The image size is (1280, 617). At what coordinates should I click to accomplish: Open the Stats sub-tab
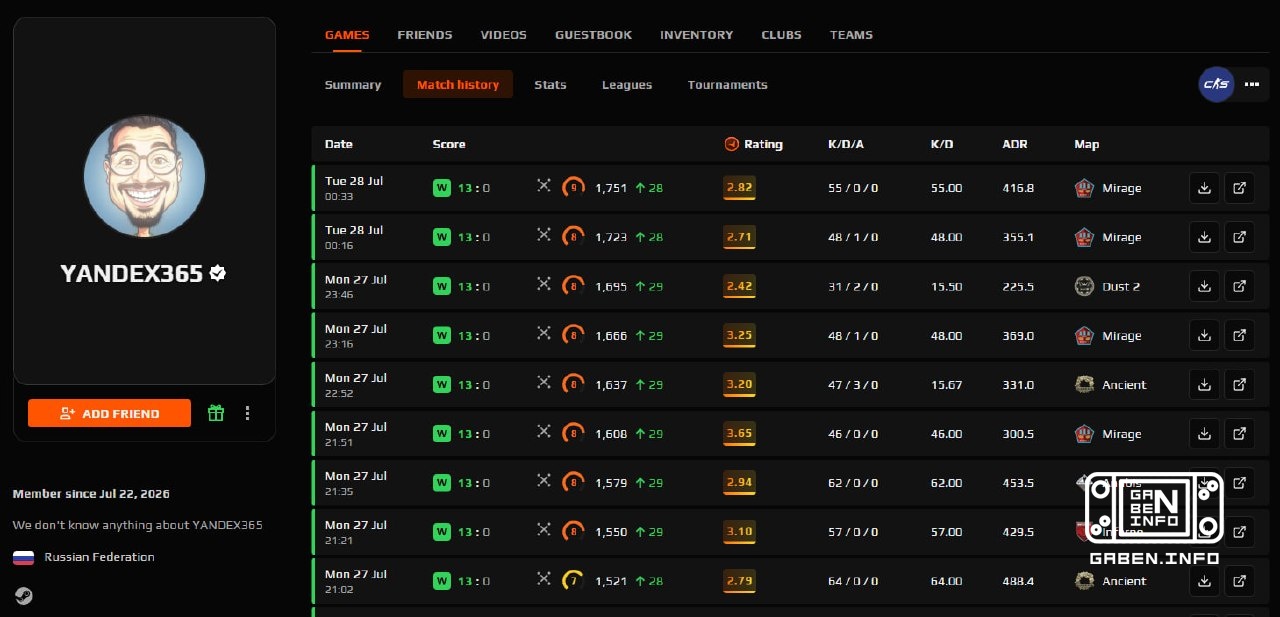pyautogui.click(x=550, y=85)
